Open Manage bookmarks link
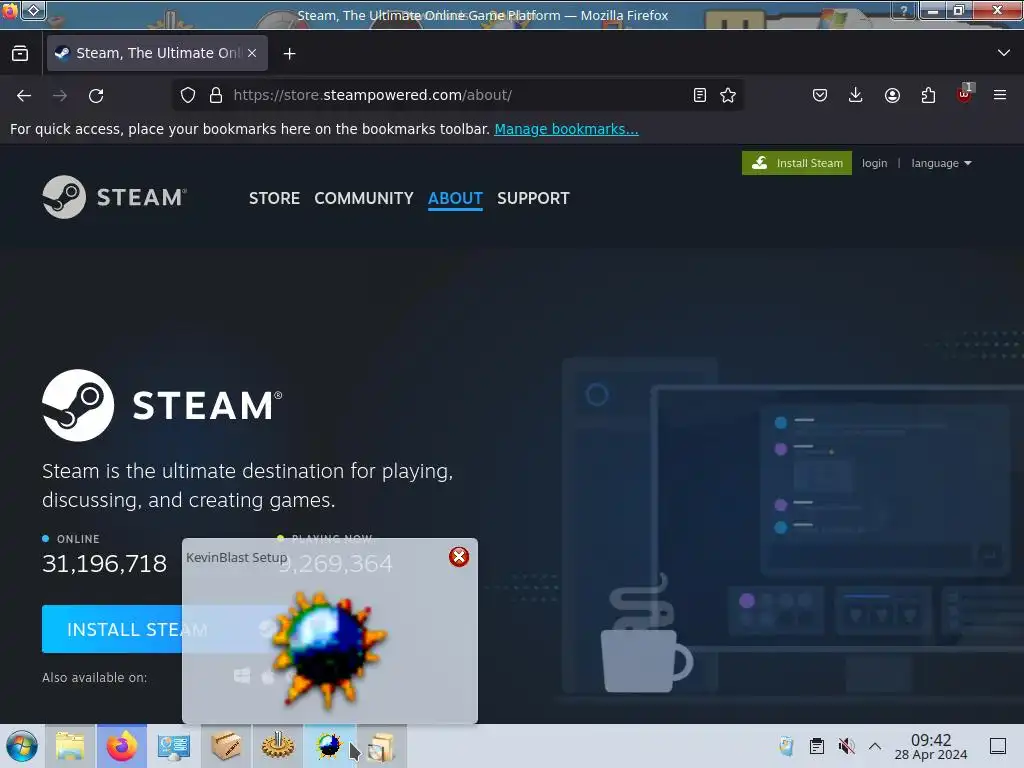This screenshot has width=1024, height=768. click(x=566, y=129)
